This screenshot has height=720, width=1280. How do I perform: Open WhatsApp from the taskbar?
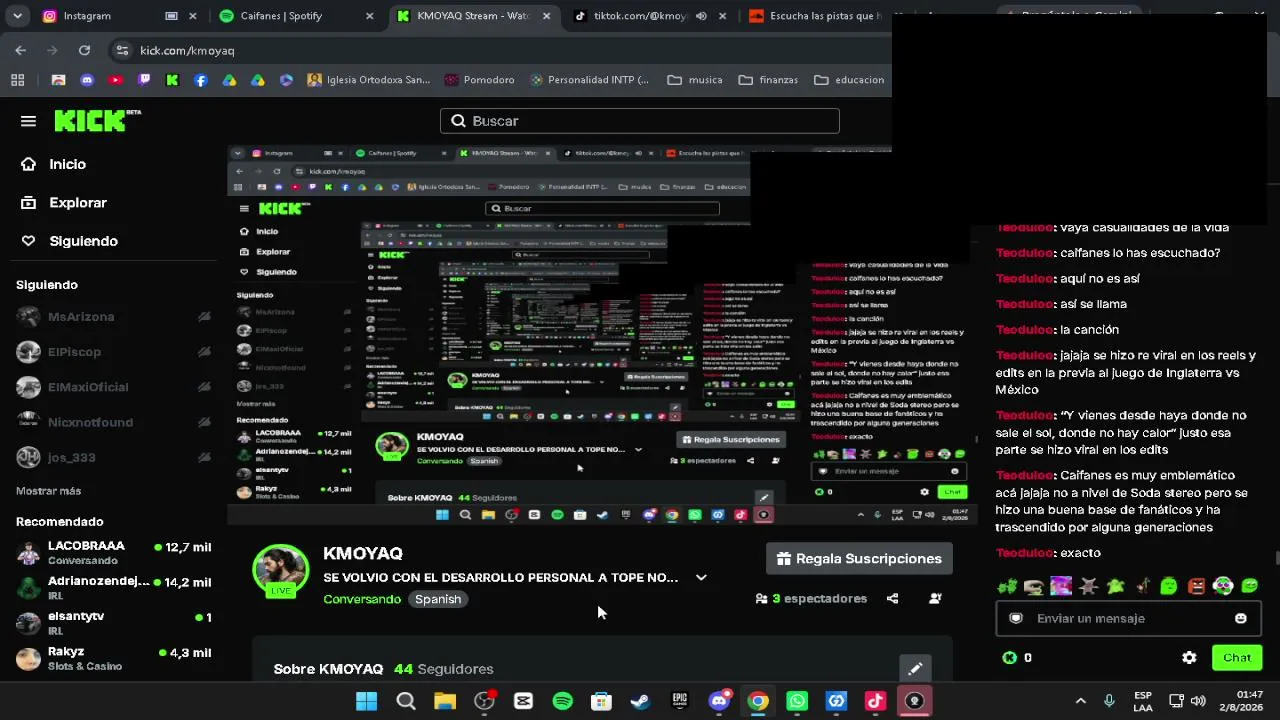797,701
